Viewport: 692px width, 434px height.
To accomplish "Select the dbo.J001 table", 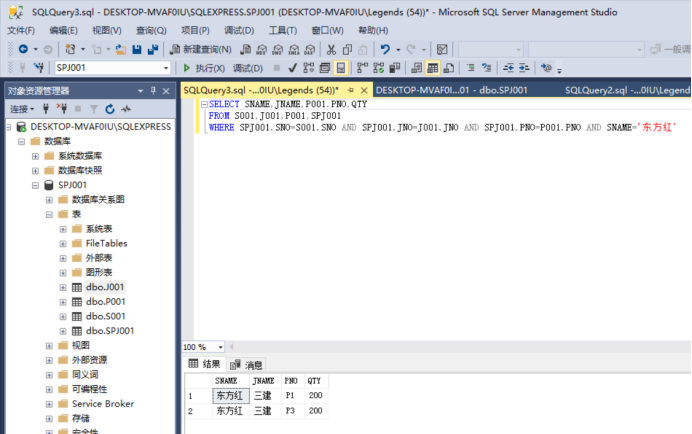I will point(105,287).
